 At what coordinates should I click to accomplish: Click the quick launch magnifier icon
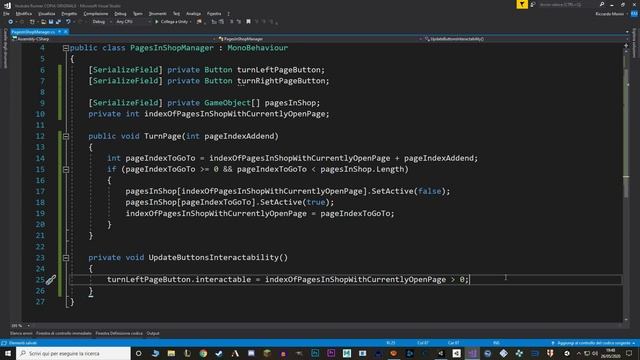click(x=602, y=4)
